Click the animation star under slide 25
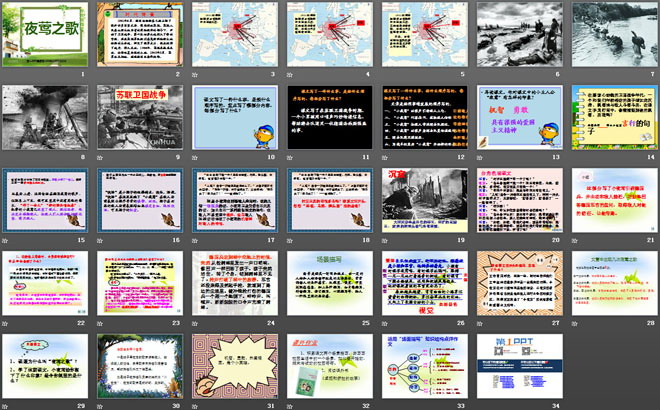This screenshot has height=410, width=660. [290, 324]
